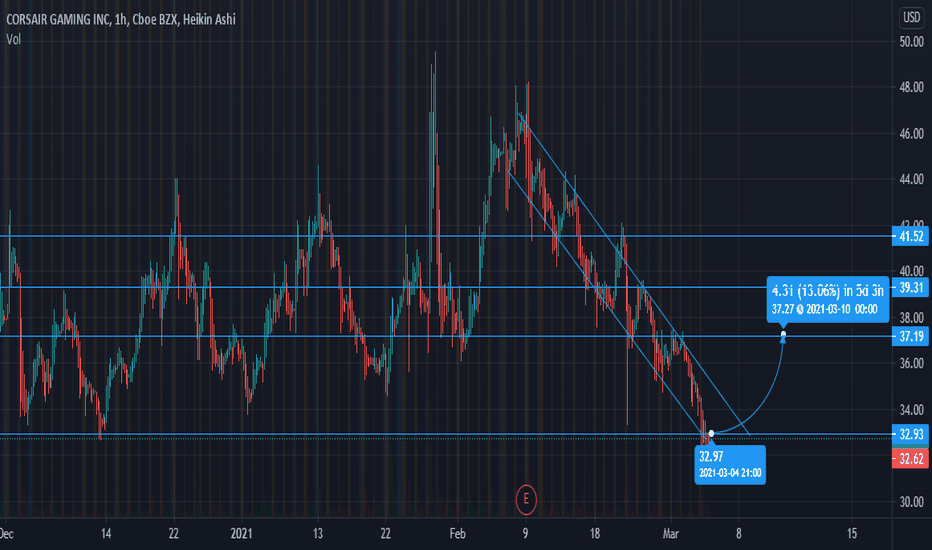Screen dimensions: 932x550
Task: Click the 13 date axis label
Action: point(317,533)
